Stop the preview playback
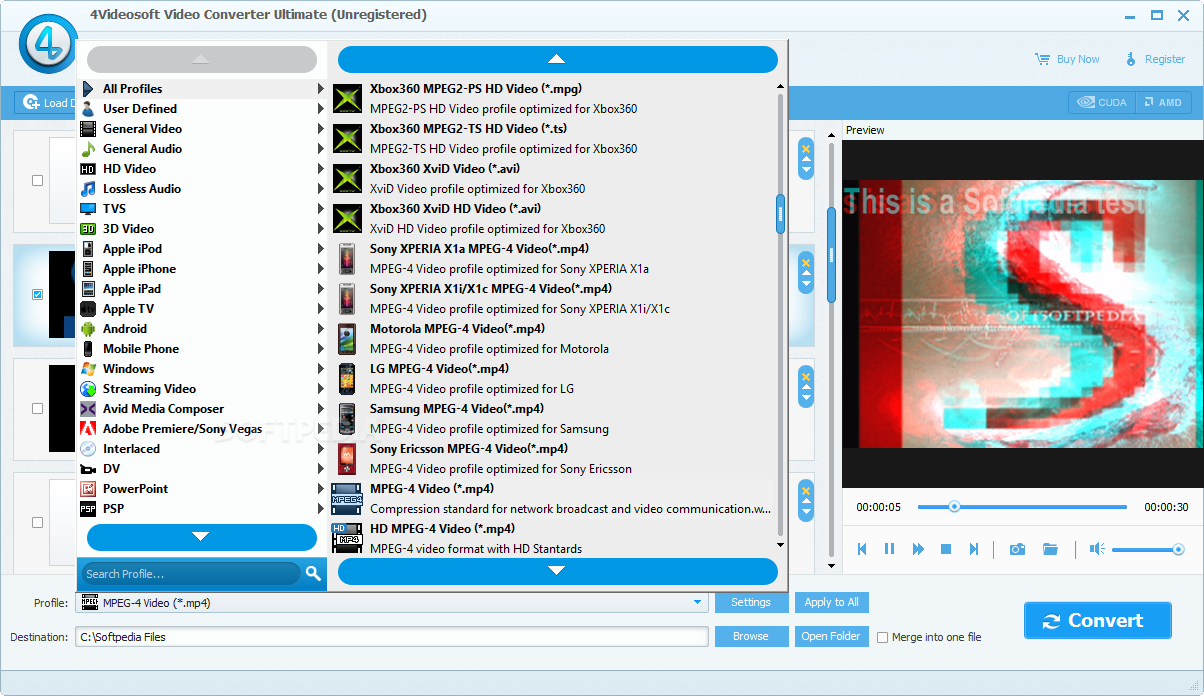 [x=946, y=549]
